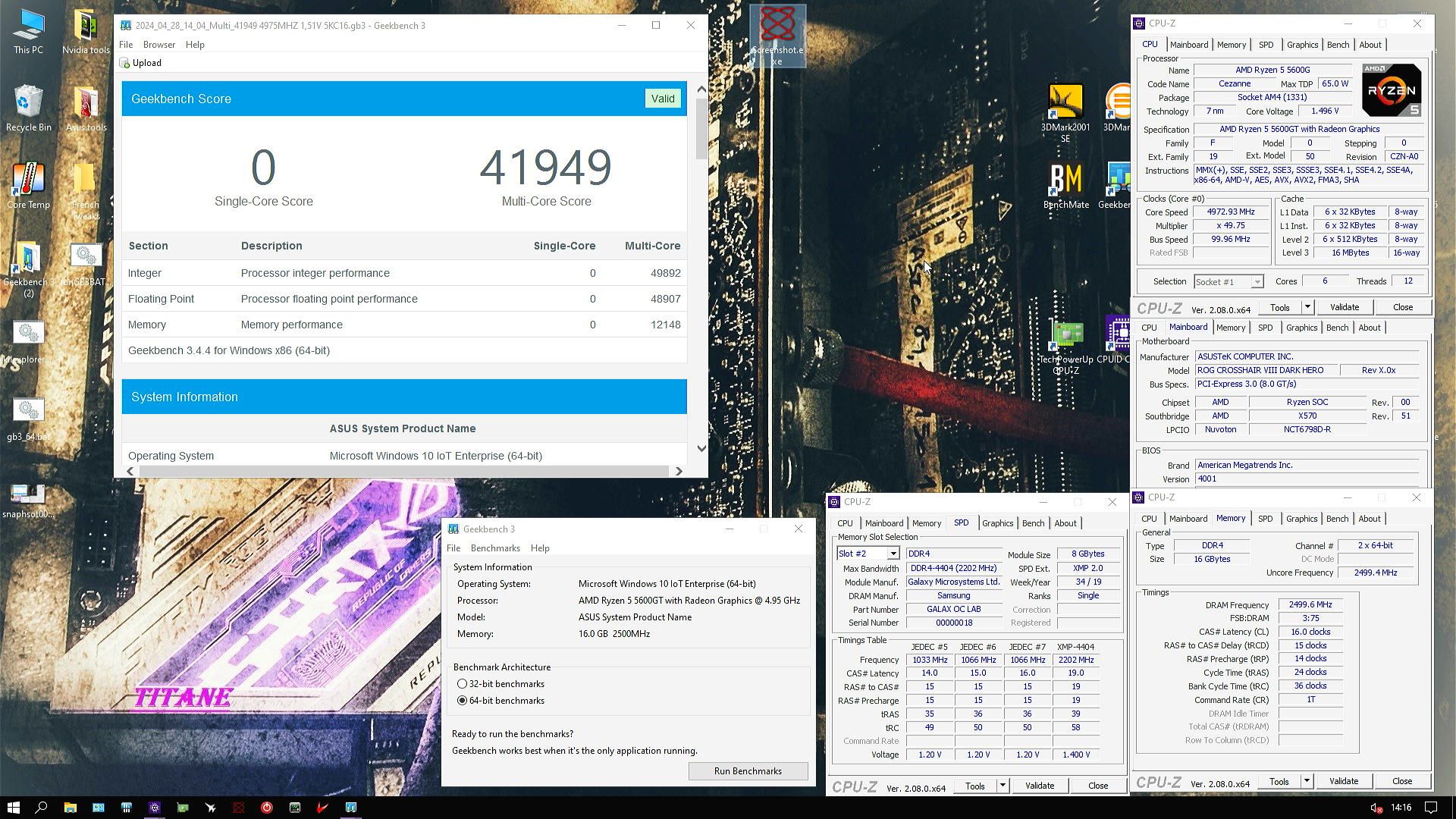Screen dimensions: 1456x819
Task: Click the green GPU-Z taskbar icon
Action: 183,808
